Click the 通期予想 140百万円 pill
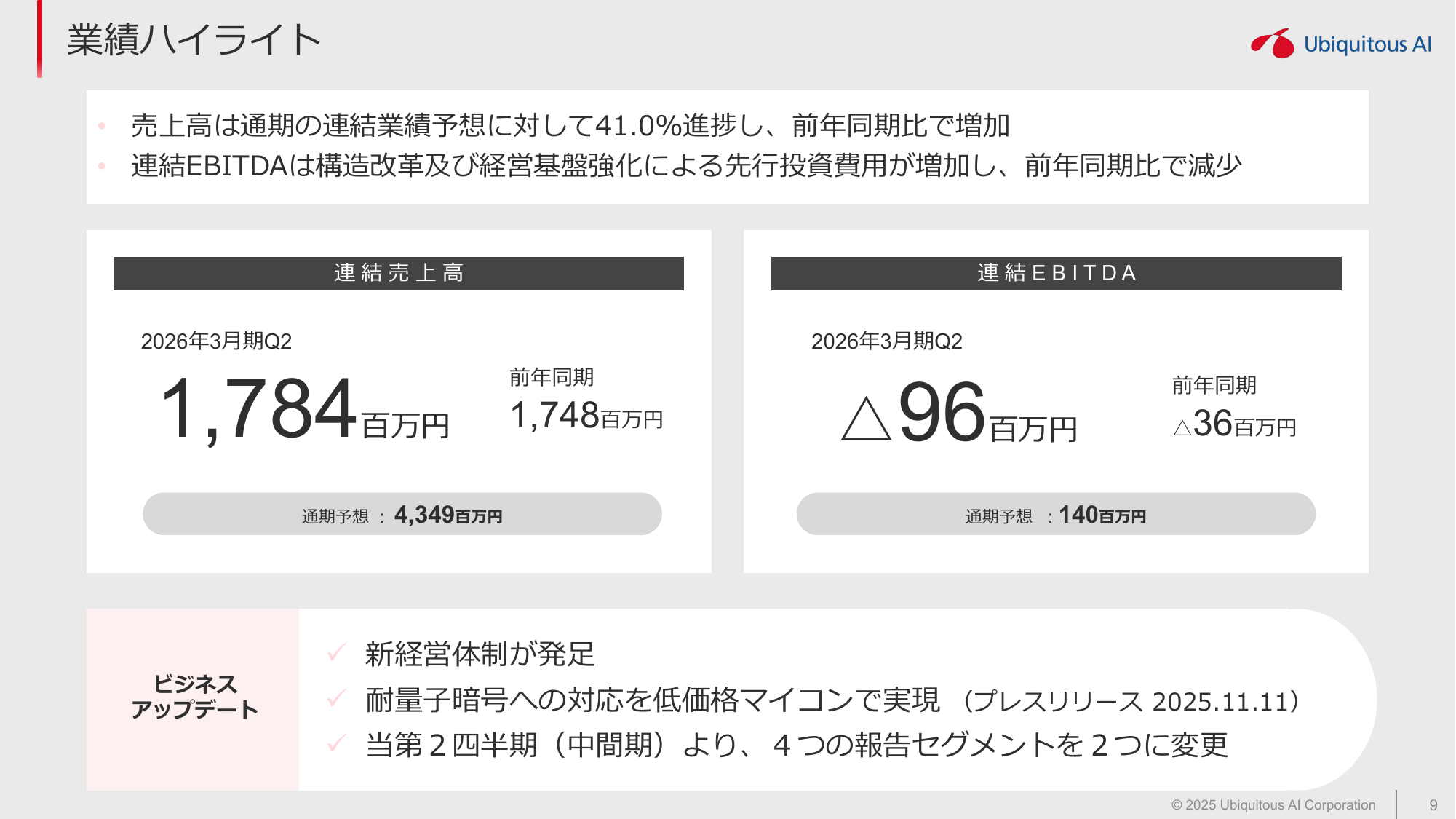 click(x=1055, y=514)
